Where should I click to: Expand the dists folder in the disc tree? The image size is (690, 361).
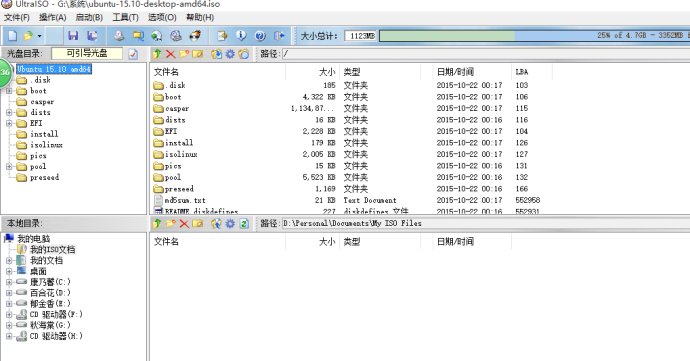point(9,112)
